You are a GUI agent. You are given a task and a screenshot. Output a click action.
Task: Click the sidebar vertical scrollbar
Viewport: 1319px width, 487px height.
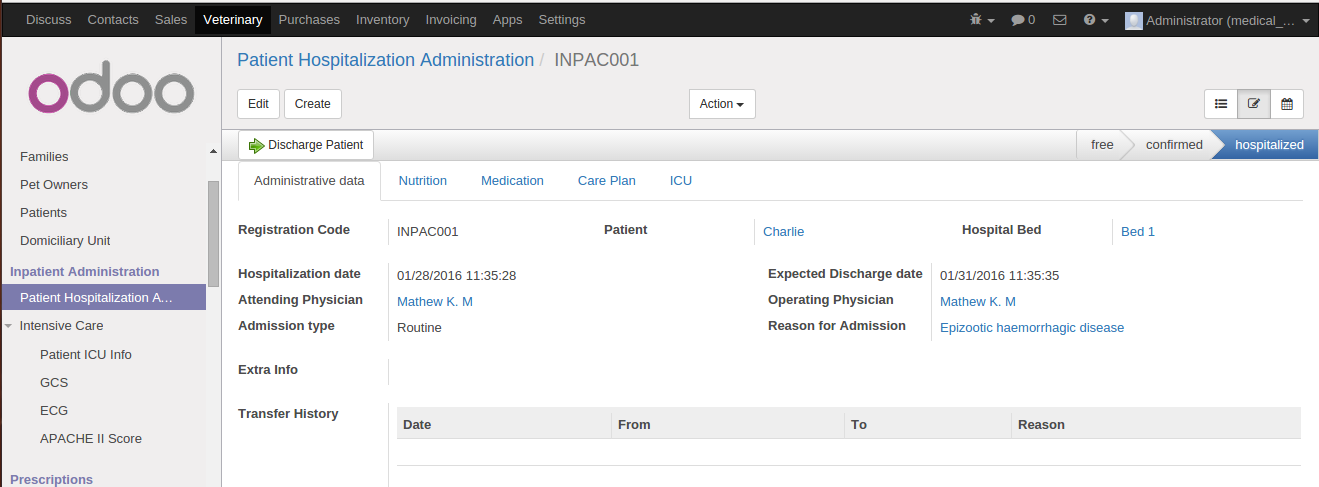[213, 235]
